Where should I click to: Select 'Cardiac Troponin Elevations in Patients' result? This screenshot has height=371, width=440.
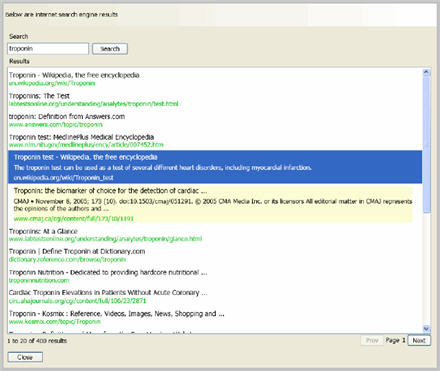(108, 293)
